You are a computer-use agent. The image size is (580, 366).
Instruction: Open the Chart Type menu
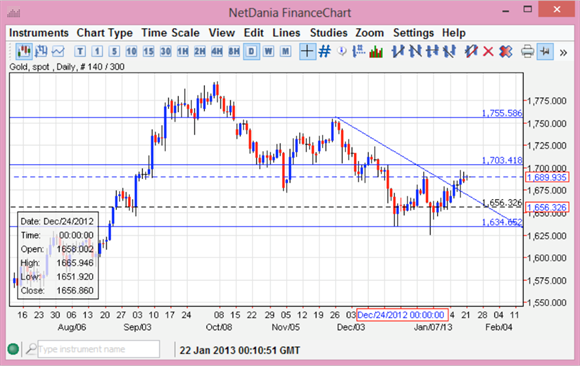point(105,33)
